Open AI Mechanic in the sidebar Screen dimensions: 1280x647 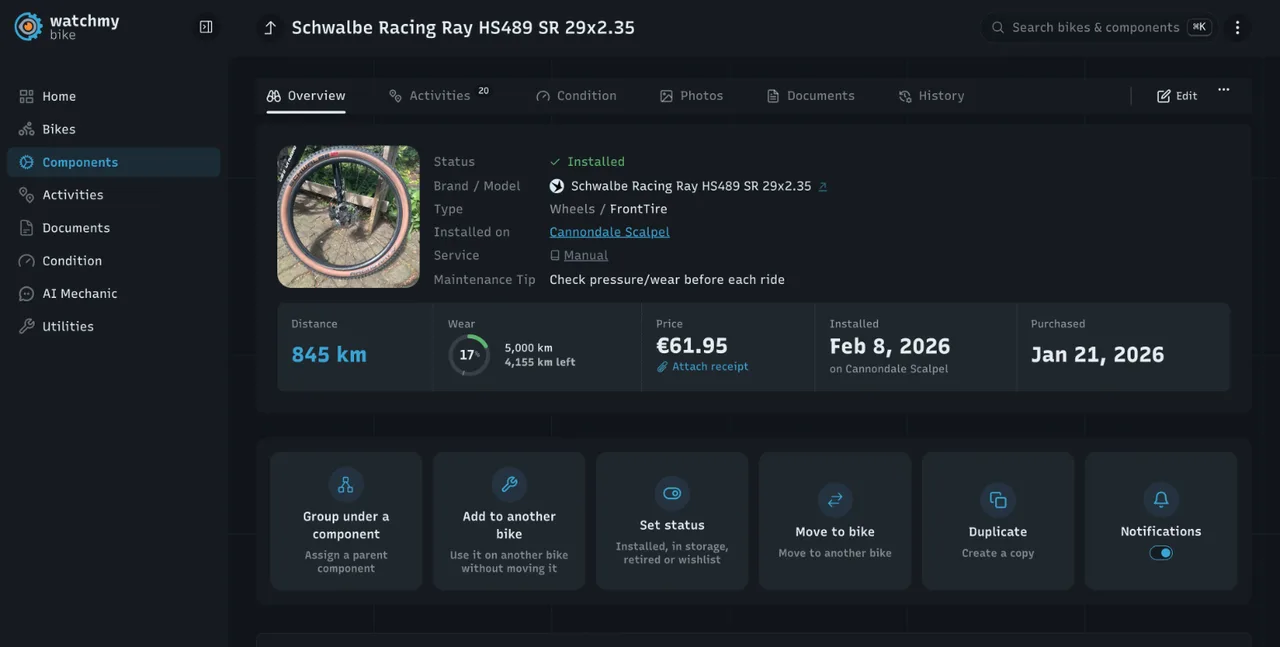click(114, 294)
